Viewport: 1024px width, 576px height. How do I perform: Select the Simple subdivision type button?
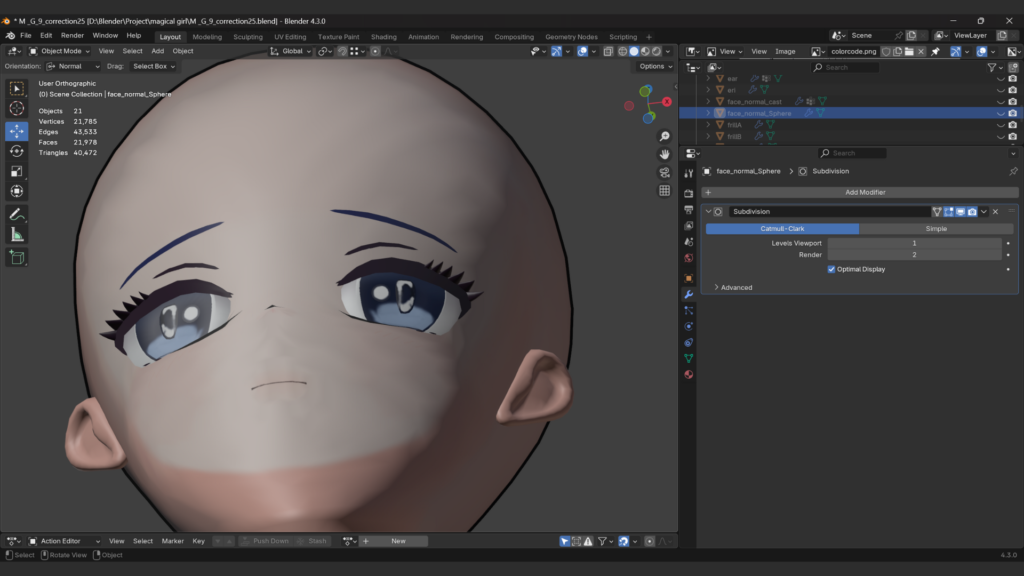tap(936, 228)
